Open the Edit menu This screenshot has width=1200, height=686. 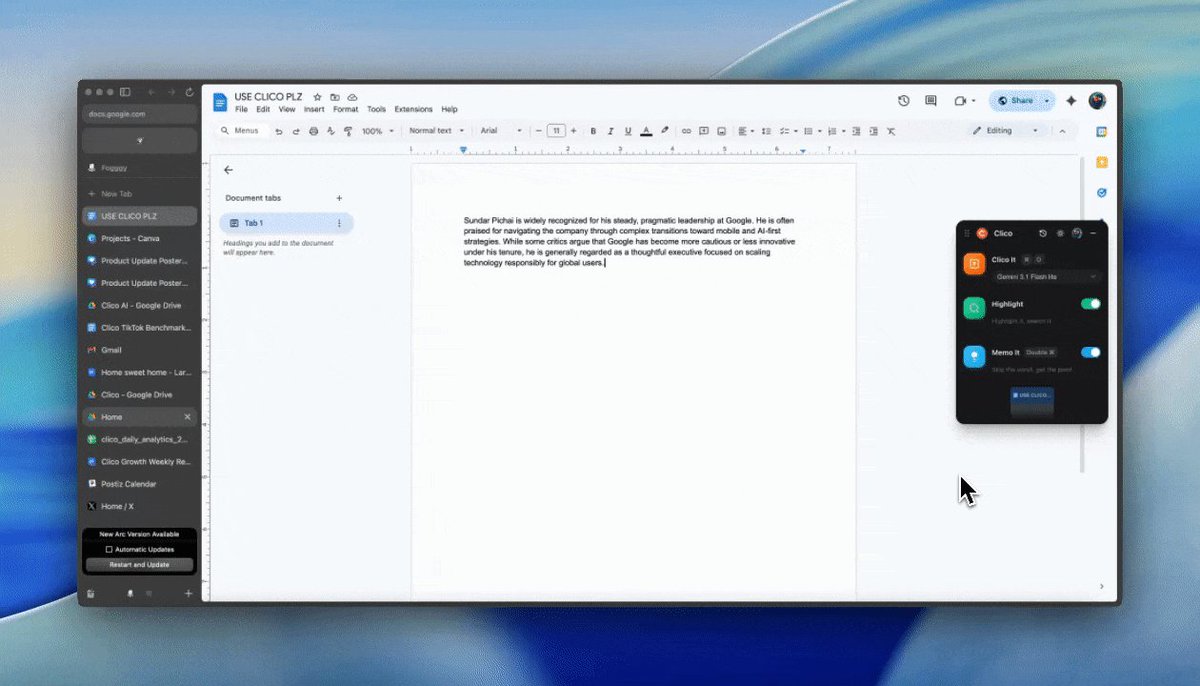pos(263,109)
